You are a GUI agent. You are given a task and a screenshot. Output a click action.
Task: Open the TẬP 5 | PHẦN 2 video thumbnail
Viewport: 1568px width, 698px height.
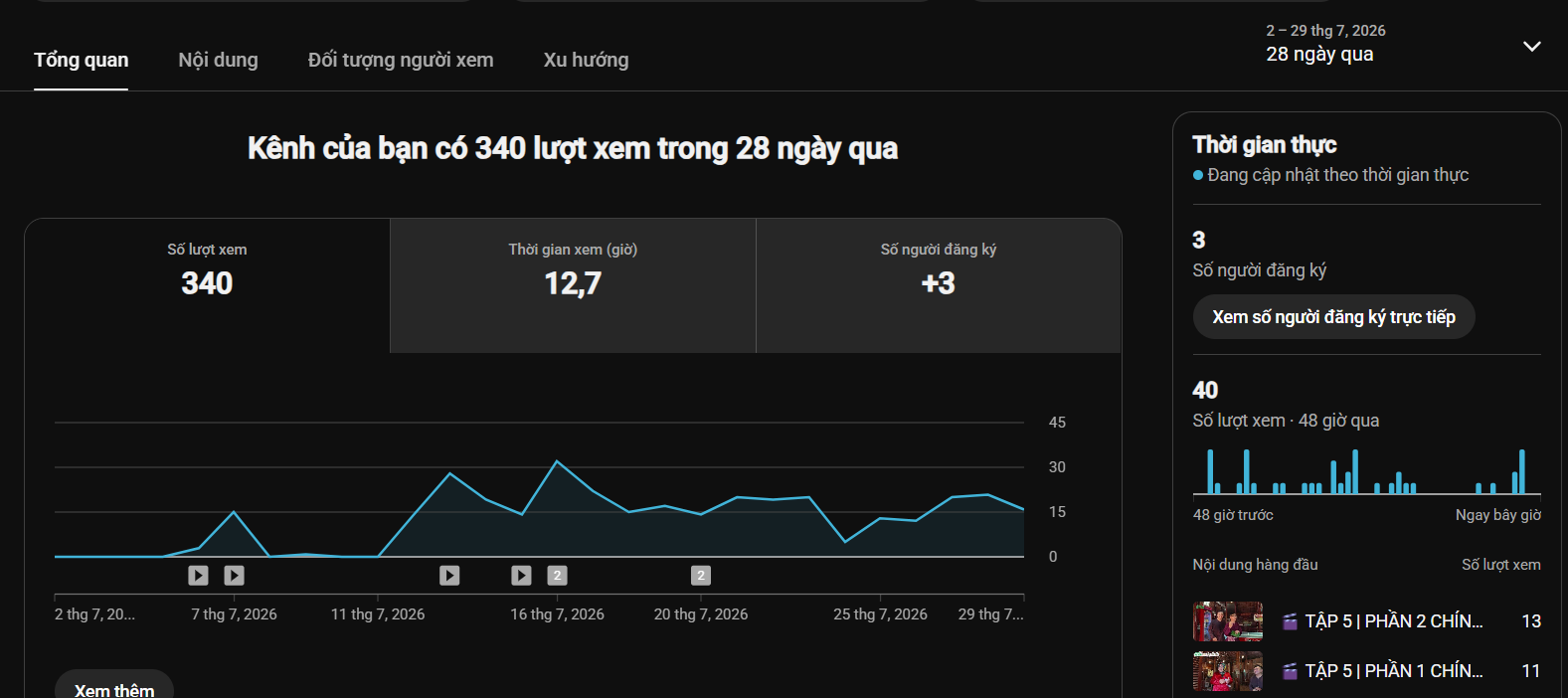click(1228, 621)
